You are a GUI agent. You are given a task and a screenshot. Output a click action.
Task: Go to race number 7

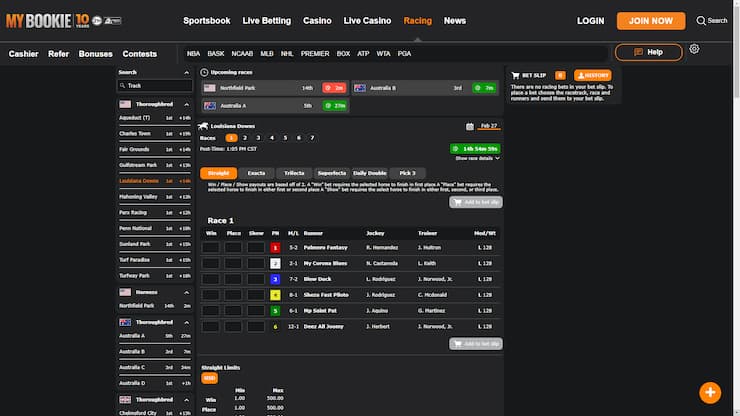click(x=312, y=138)
